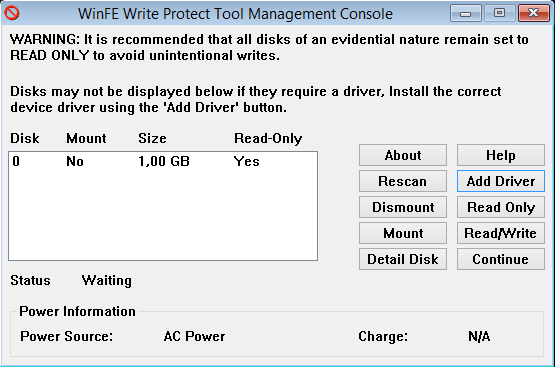Close the WinFE Write Protect Tool window
This screenshot has height=367, width=555.
tap(533, 13)
